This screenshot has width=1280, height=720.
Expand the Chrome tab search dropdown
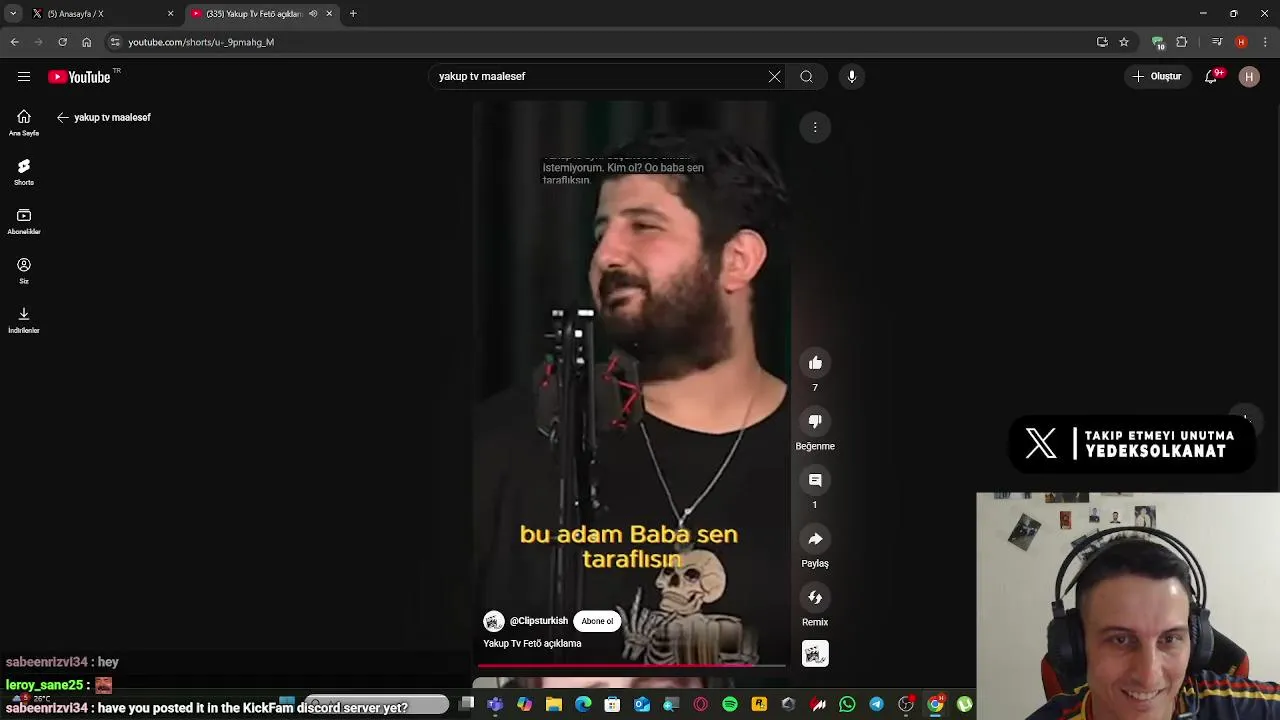pos(13,14)
